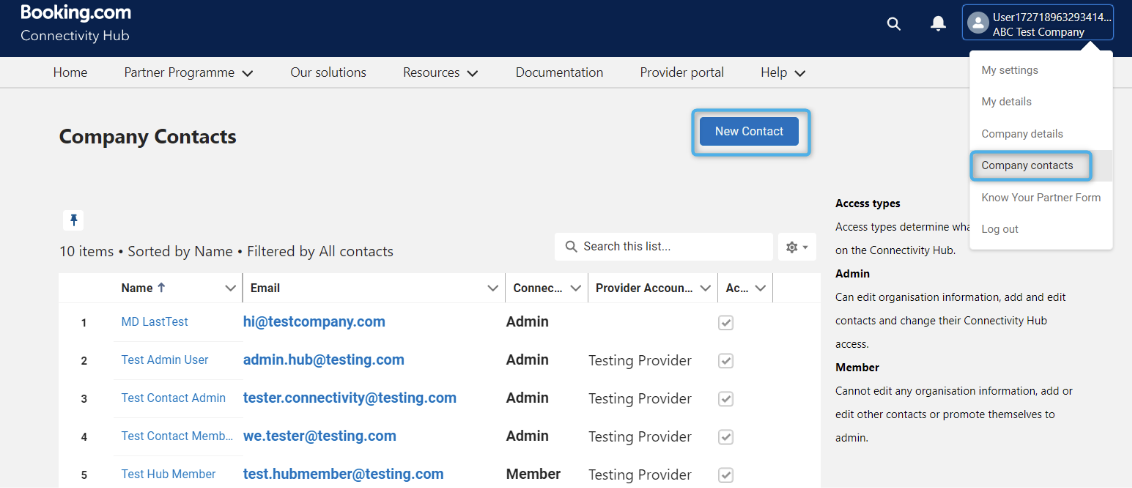The image size is (1132, 488).
Task: Open the Test Contact Admin record
Action: 173,398
